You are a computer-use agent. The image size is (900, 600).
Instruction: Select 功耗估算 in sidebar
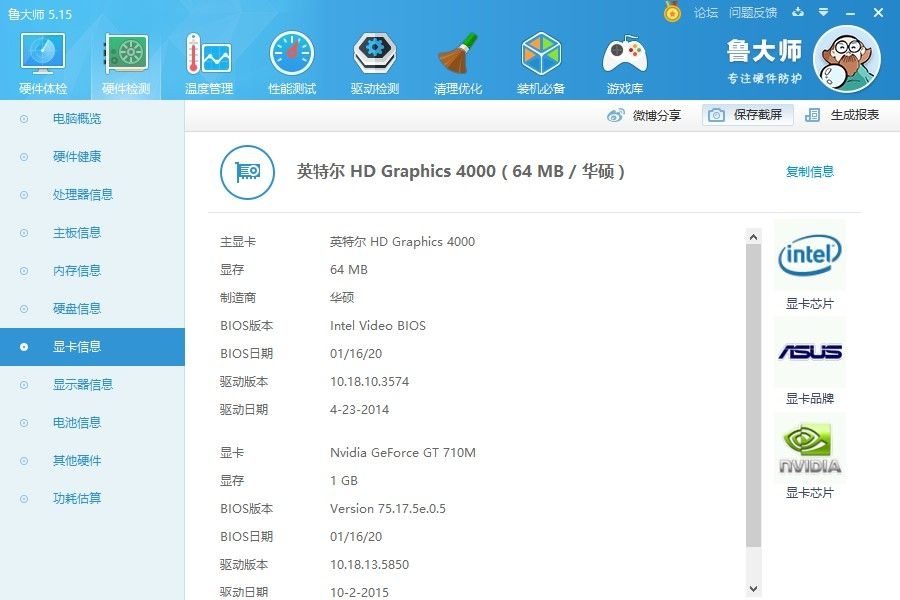coord(92,498)
